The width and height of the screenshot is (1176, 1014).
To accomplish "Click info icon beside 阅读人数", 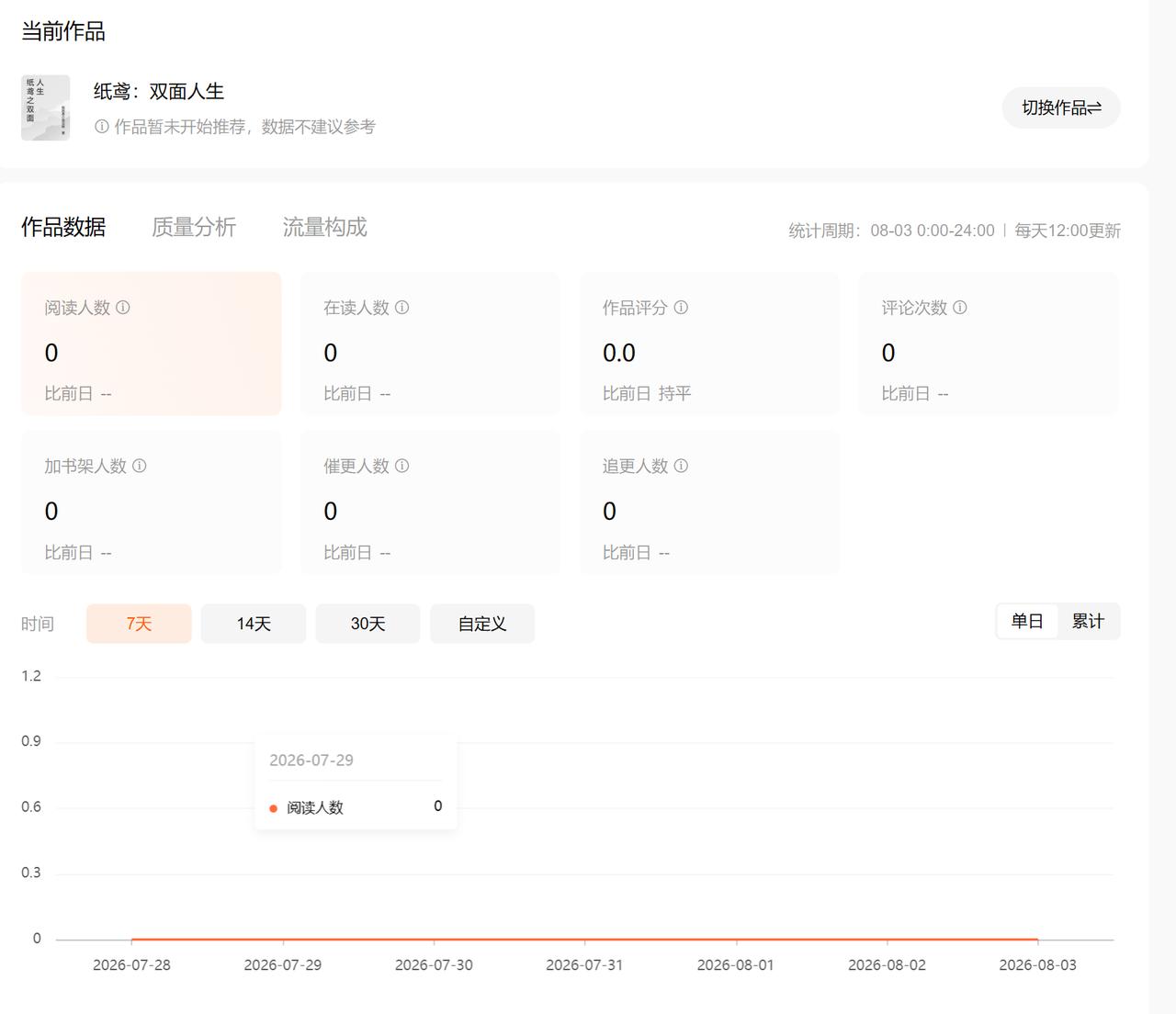I will point(123,308).
